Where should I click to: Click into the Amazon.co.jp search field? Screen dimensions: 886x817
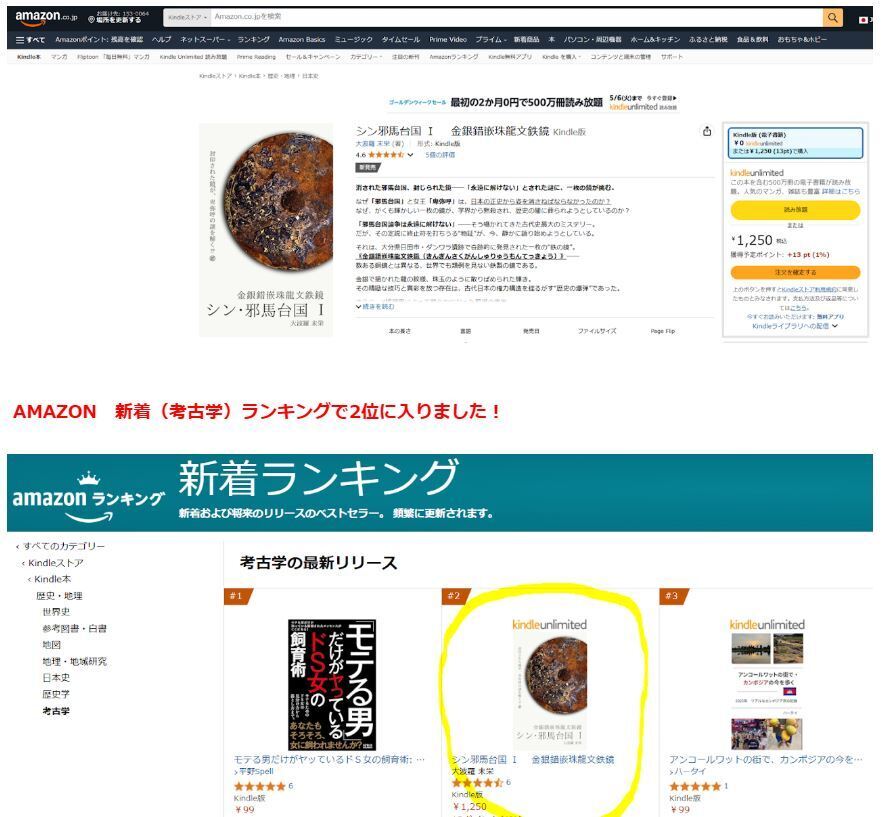pos(516,18)
